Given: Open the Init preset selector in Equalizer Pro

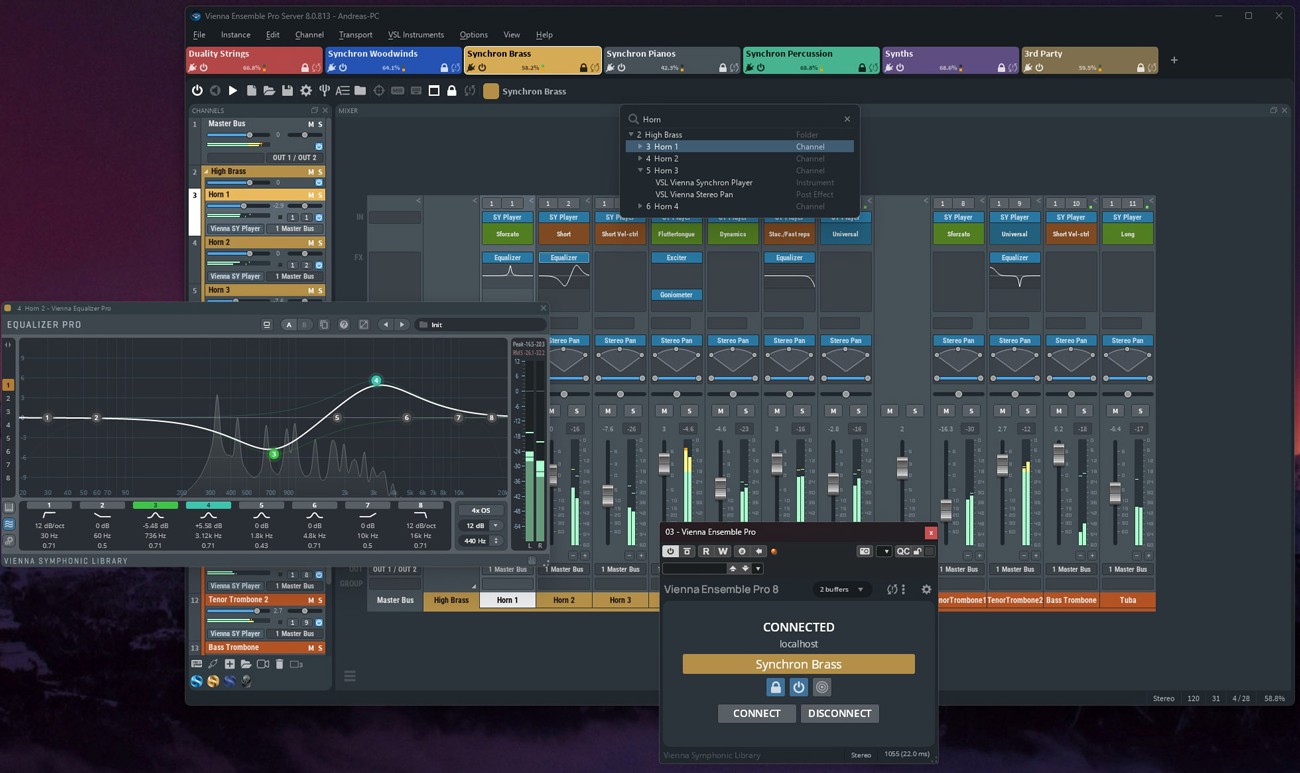Looking at the screenshot, I should click(480, 325).
